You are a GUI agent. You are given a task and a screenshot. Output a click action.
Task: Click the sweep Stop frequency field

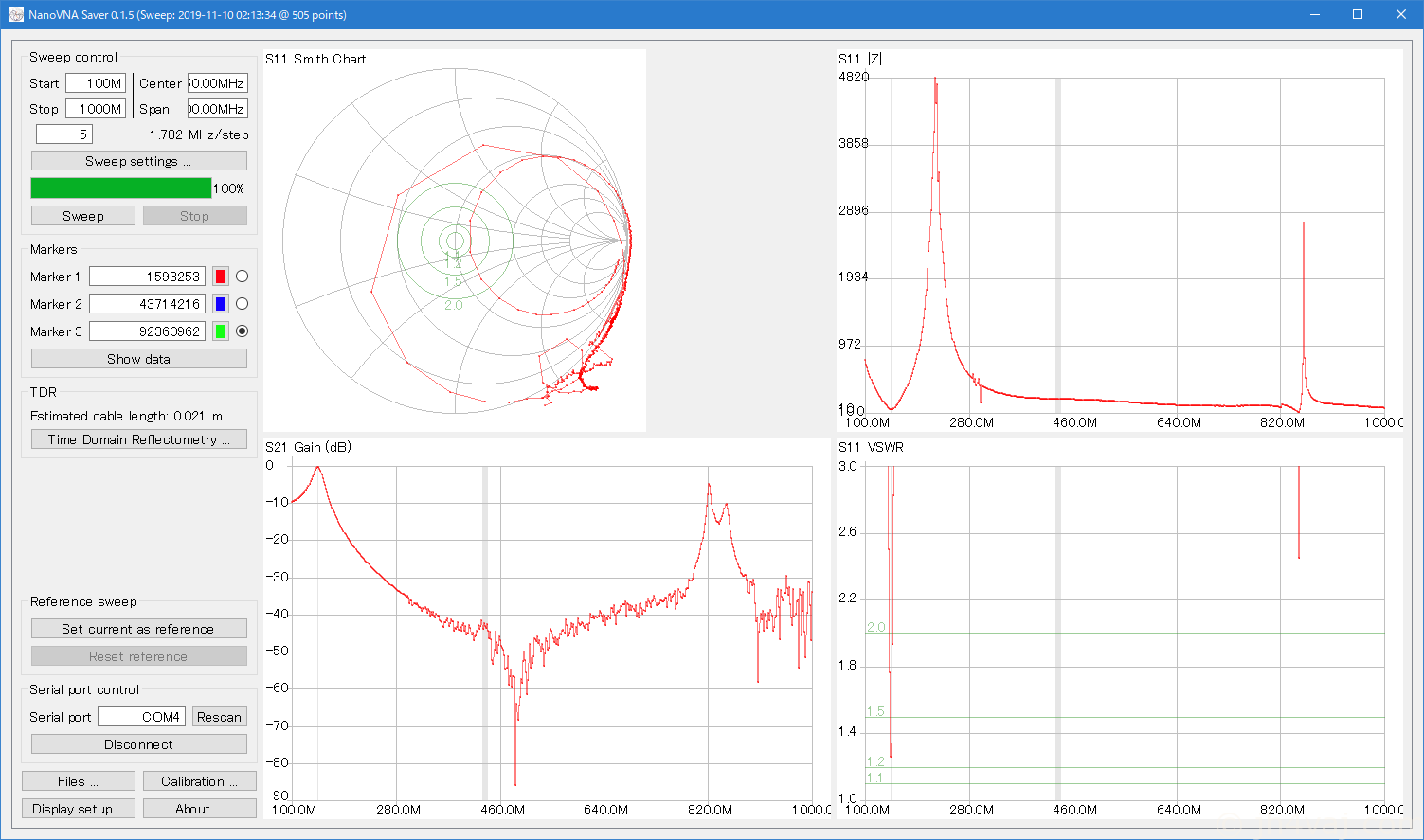coord(96,109)
